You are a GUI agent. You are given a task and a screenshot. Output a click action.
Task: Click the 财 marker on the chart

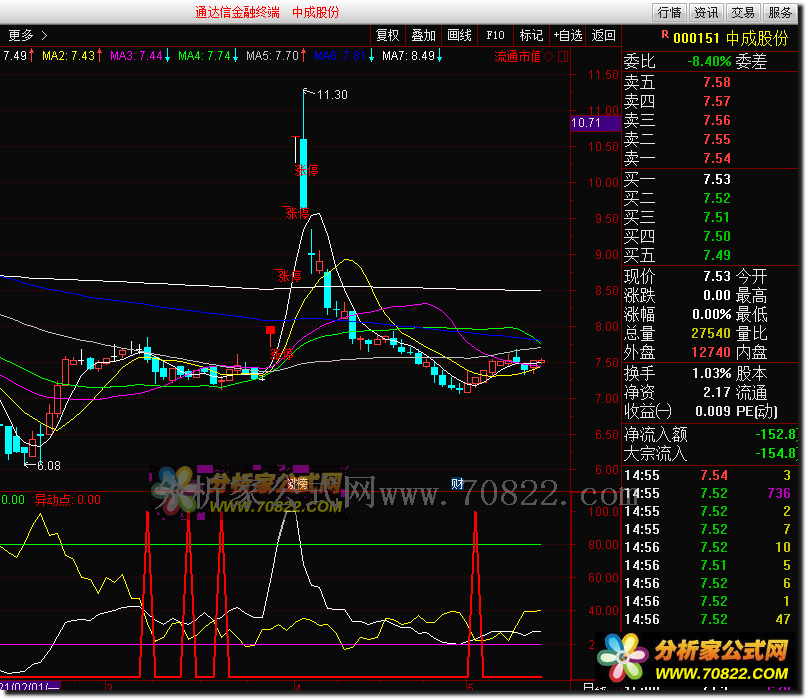[457, 484]
